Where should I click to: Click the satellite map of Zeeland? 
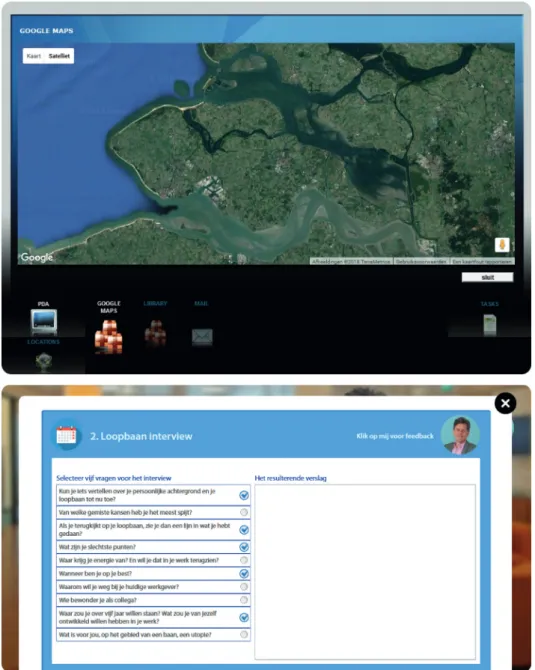266,154
